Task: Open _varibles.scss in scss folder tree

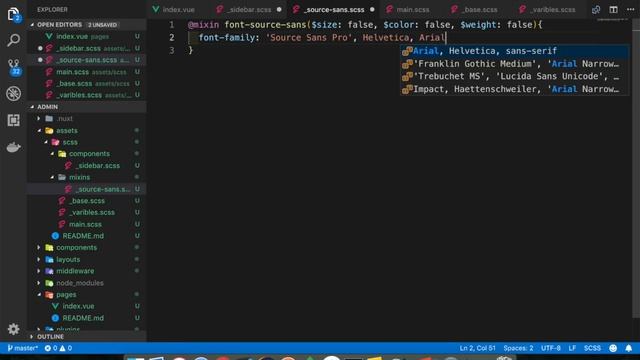Action: tap(86, 213)
